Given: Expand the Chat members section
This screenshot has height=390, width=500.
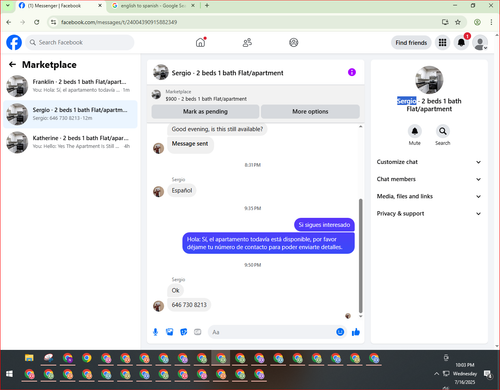Looking at the screenshot, I should point(429,179).
